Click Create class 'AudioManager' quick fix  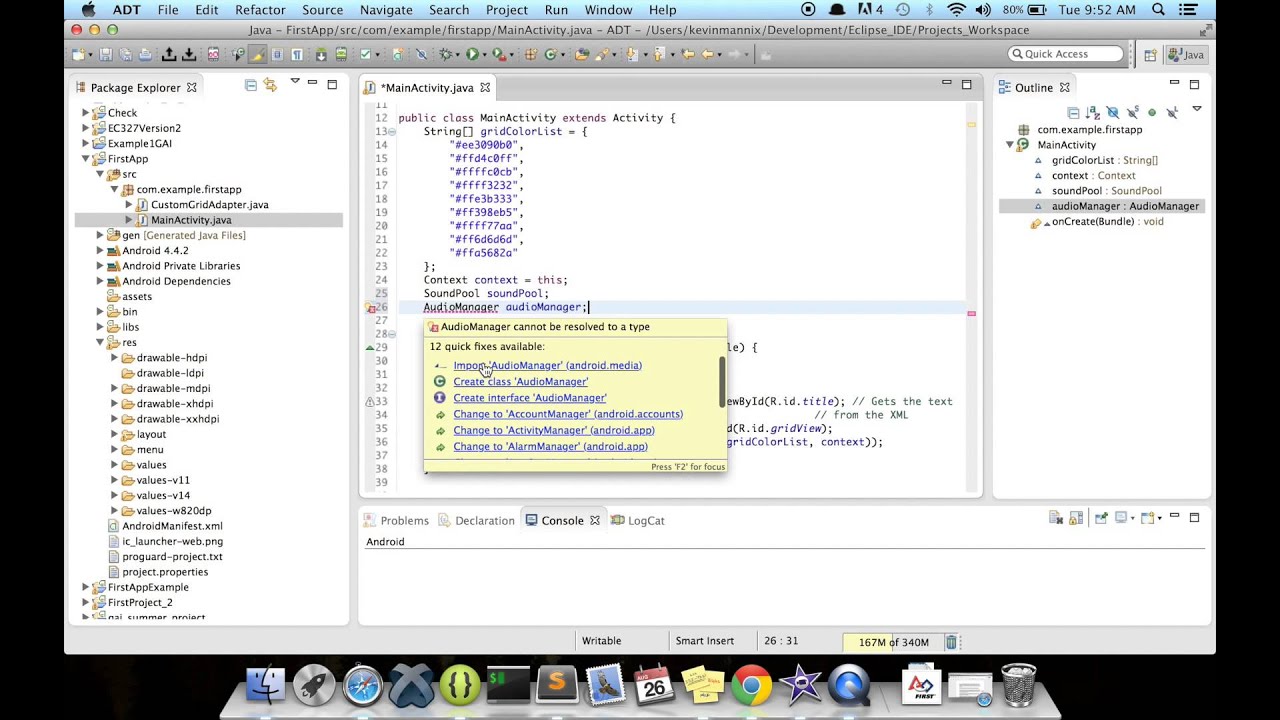pyautogui.click(x=520, y=381)
